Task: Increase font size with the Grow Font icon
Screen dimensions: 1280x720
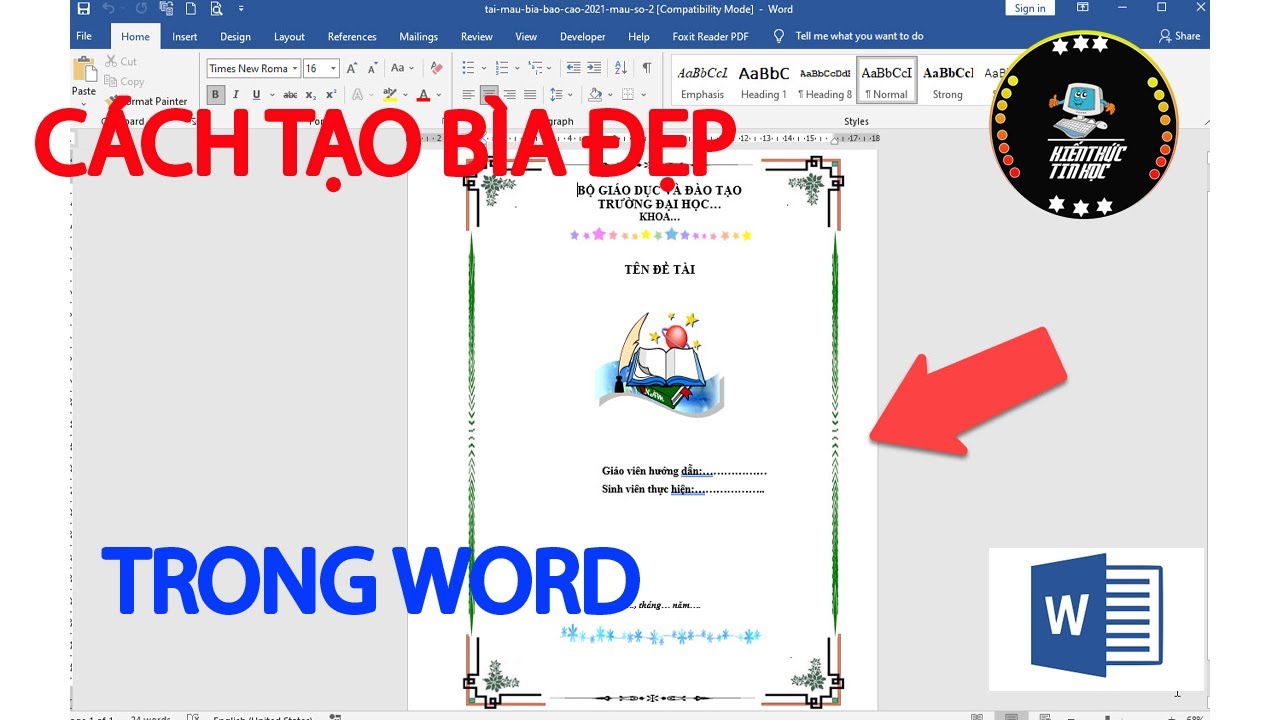Action: click(x=352, y=68)
